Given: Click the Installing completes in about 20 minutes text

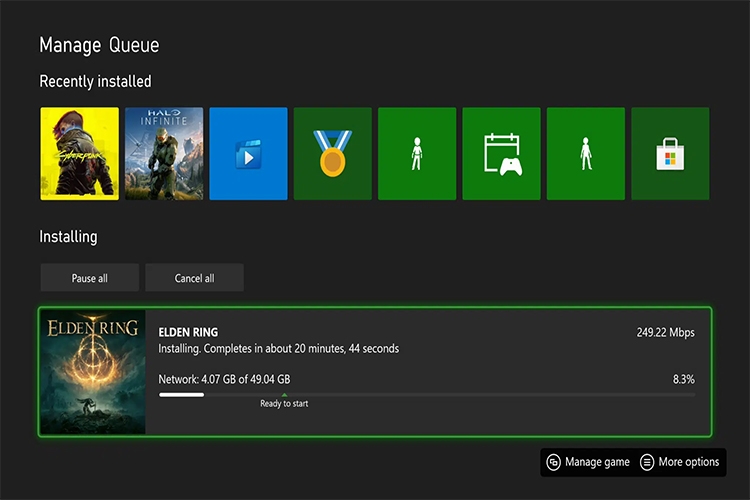Looking at the screenshot, I should tap(278, 348).
